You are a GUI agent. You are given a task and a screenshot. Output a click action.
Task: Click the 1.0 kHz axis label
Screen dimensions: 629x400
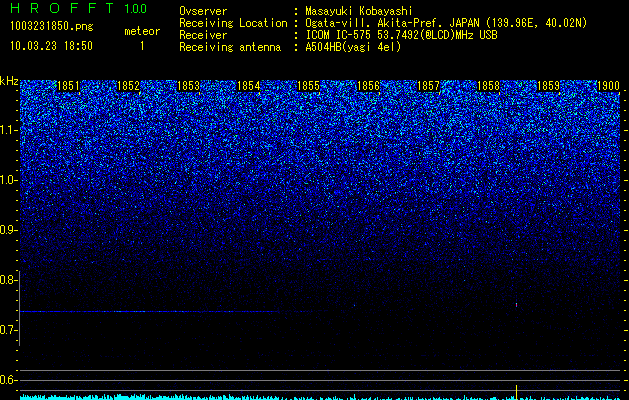(x=9, y=180)
